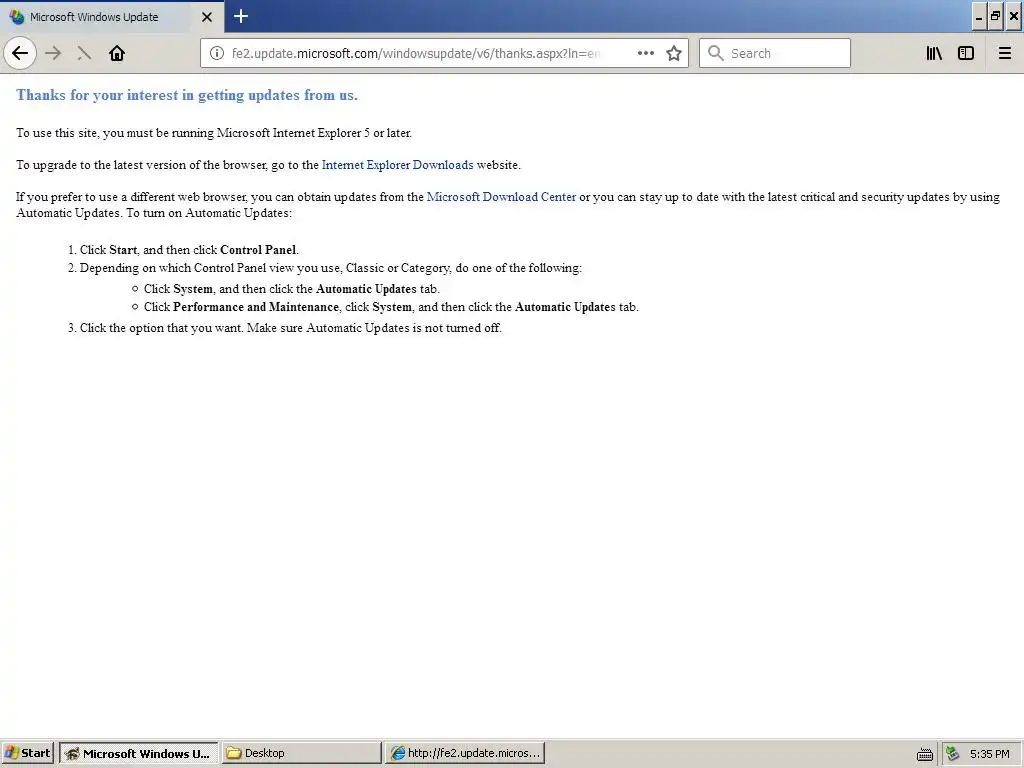
Task: Open the Firefox hamburger menu
Action: point(1004,53)
